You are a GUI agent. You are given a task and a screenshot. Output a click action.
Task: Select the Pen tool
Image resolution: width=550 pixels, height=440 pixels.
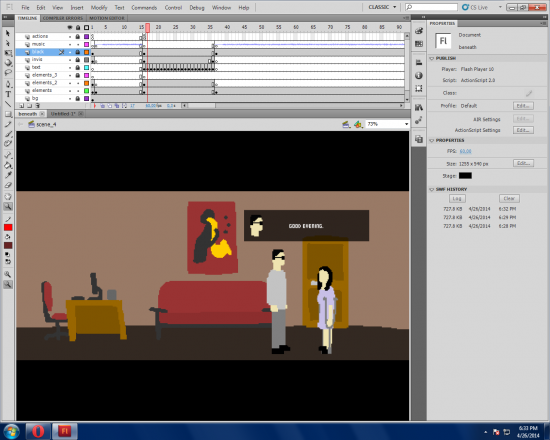pyautogui.click(x=8, y=84)
